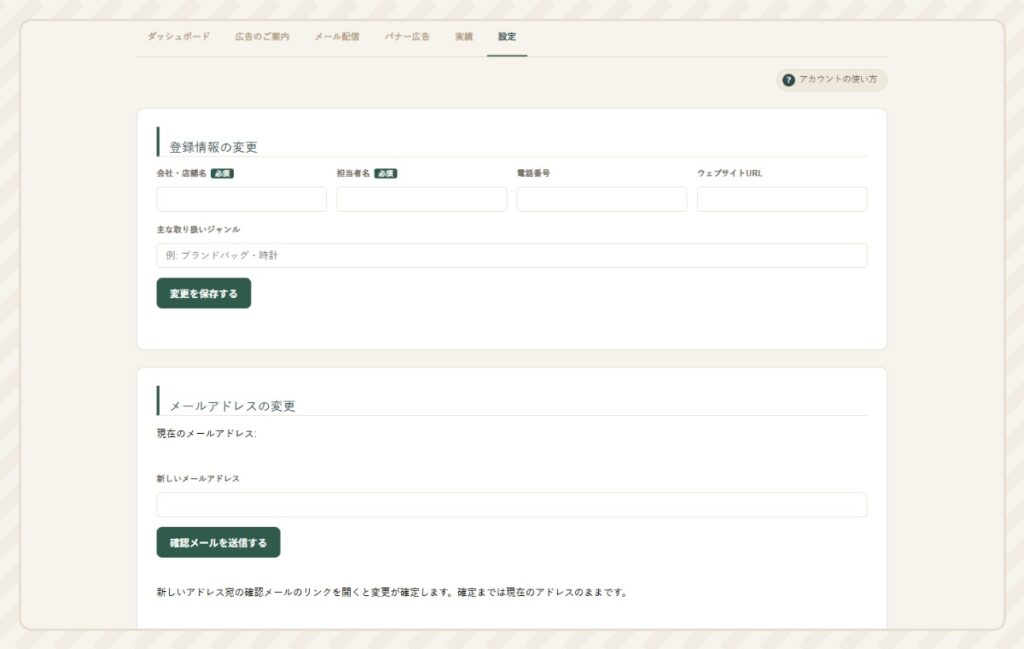This screenshot has height=649, width=1024.
Task: Click the question mark help icon
Action: click(788, 80)
